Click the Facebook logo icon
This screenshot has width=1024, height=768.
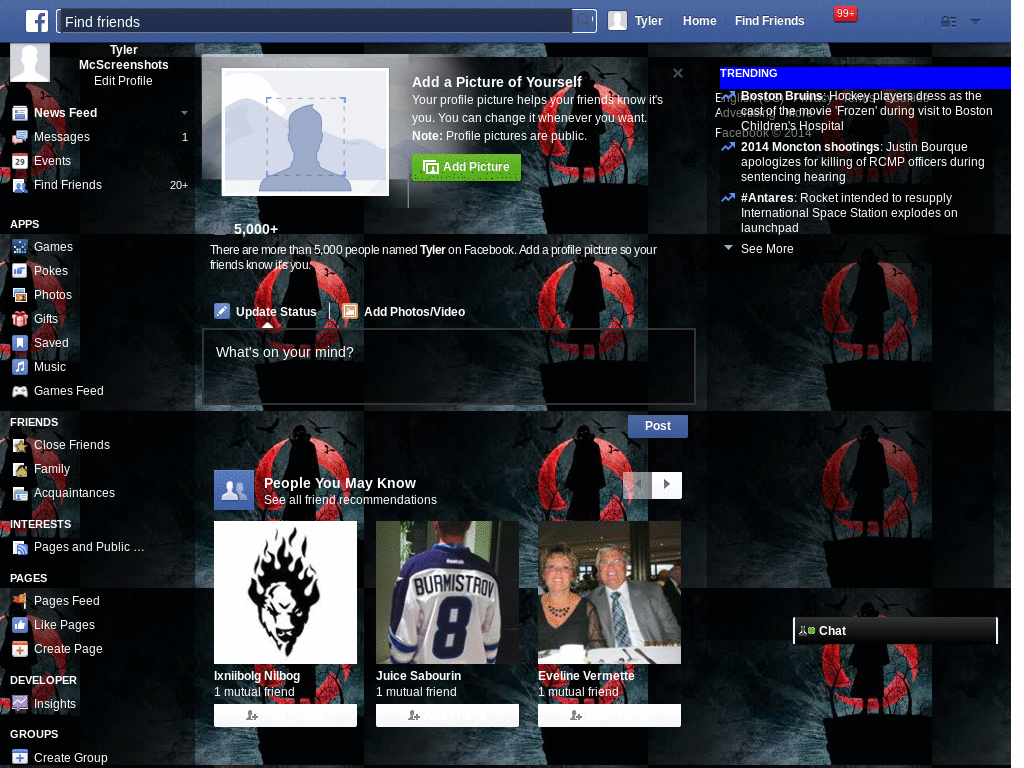(37, 21)
